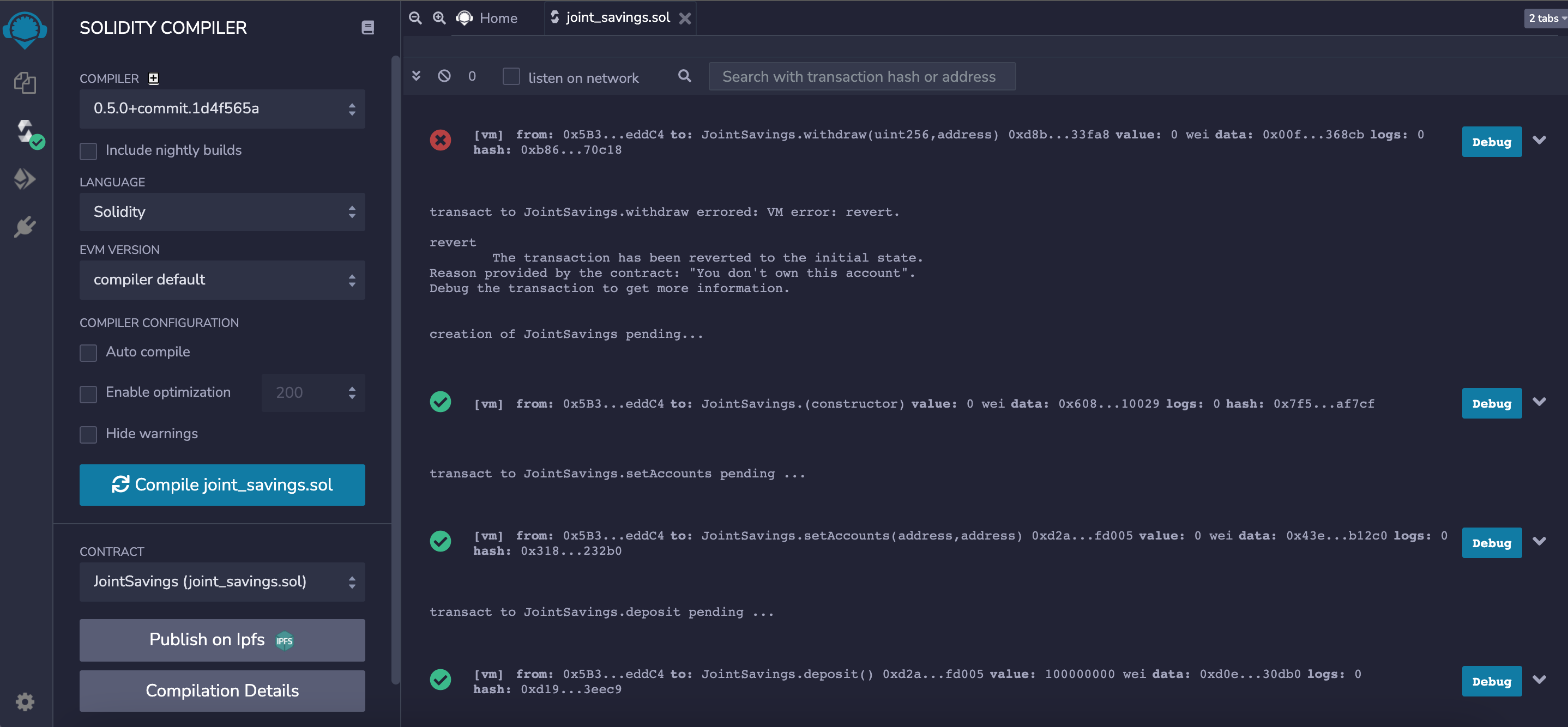Open the Language dropdown showing Solidity
1568x727 pixels.
222,213
